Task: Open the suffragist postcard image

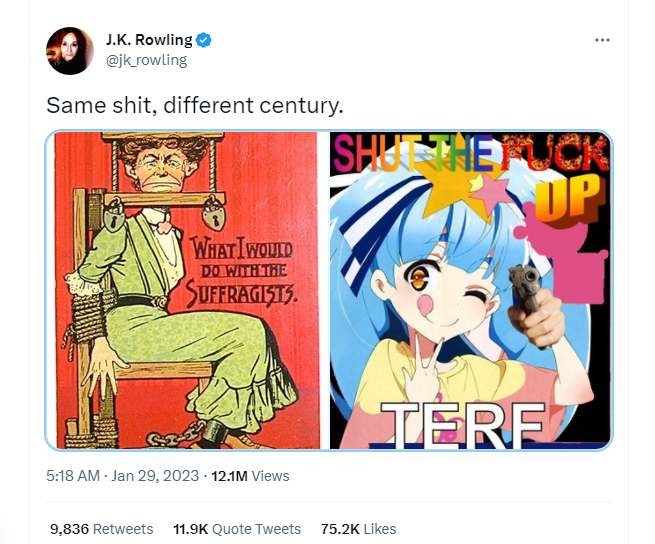Action: coord(187,290)
